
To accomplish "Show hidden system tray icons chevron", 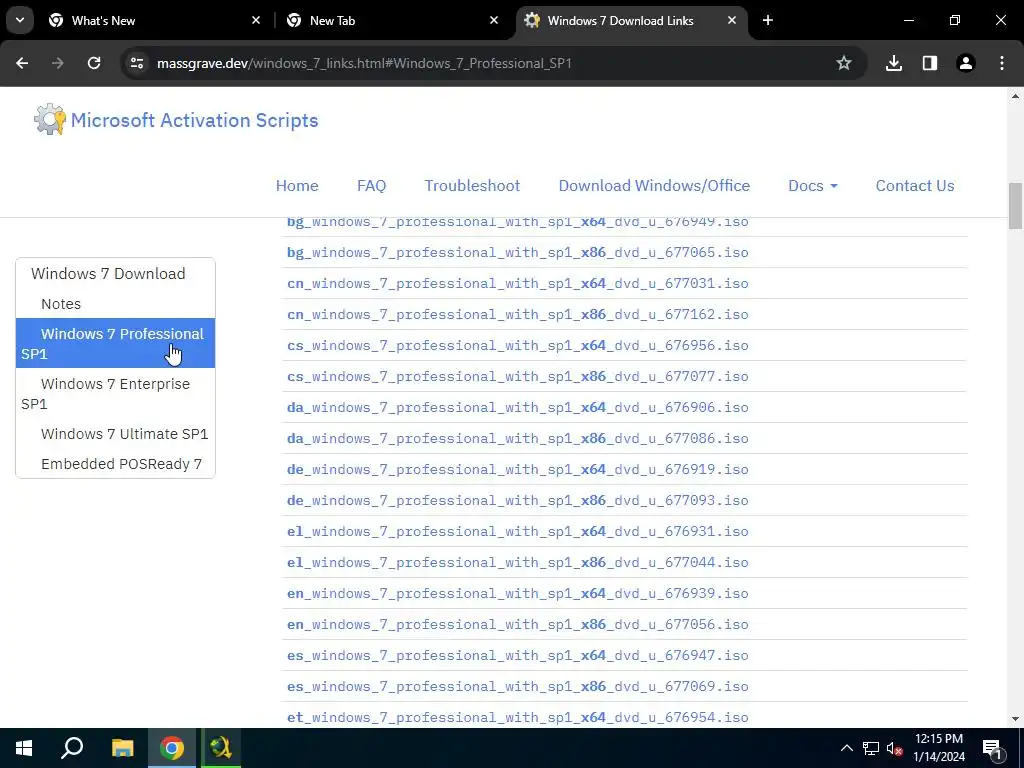I will coord(846,748).
